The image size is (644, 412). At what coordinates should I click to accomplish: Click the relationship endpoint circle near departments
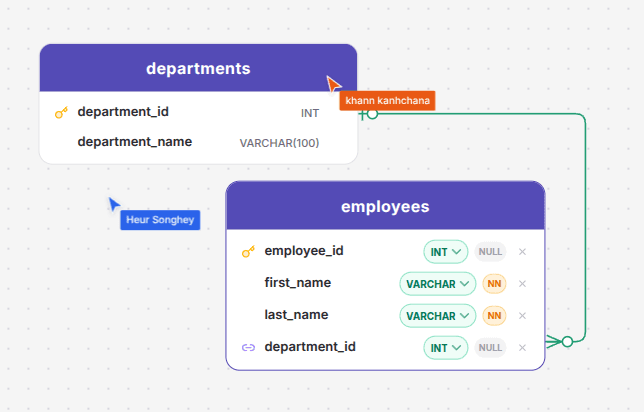372,114
